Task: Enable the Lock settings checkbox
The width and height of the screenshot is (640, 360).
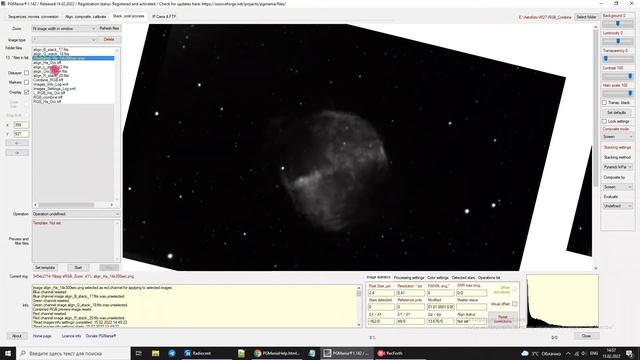Action: (x=604, y=121)
